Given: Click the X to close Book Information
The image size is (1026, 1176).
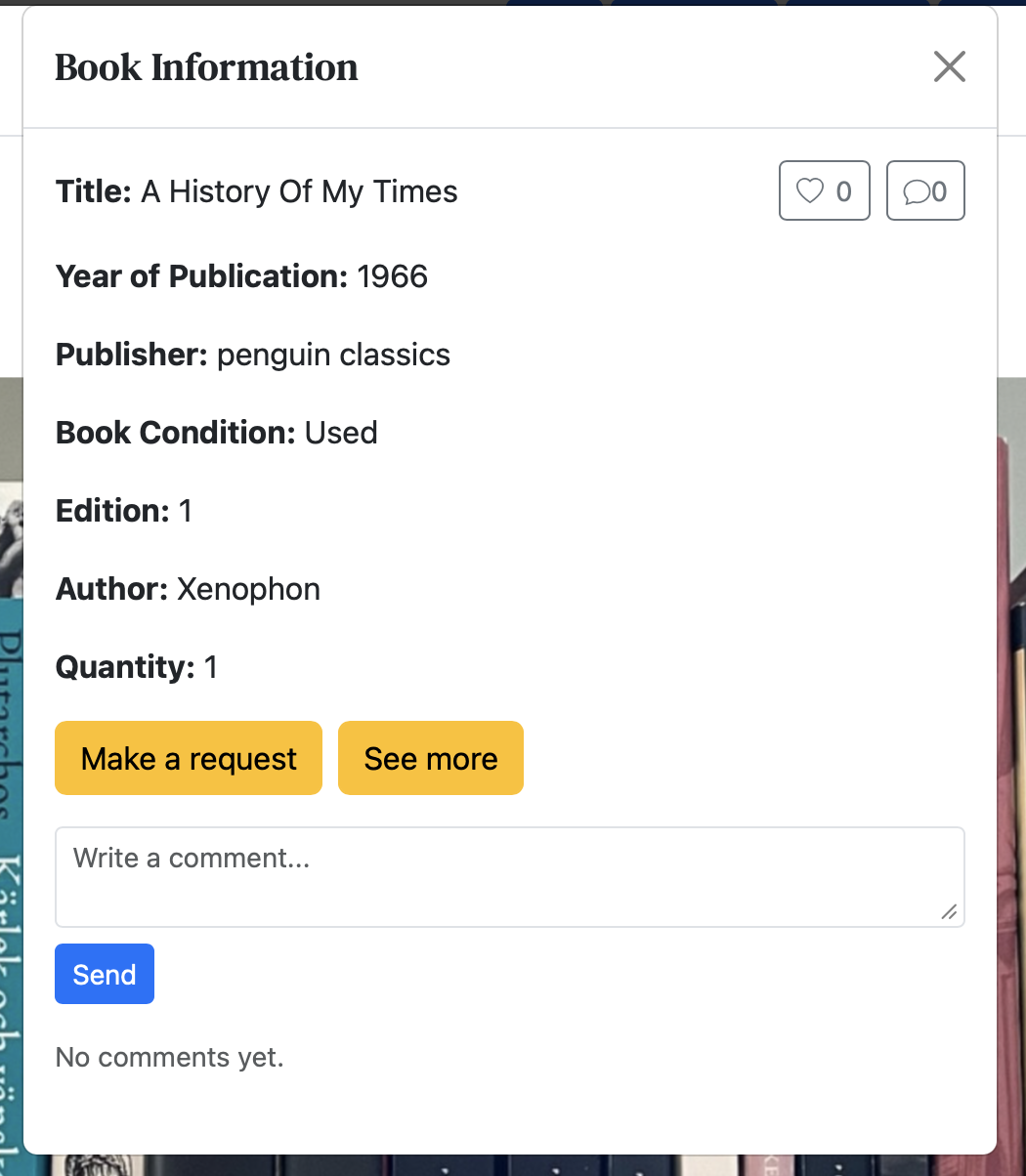Looking at the screenshot, I should (x=949, y=66).
